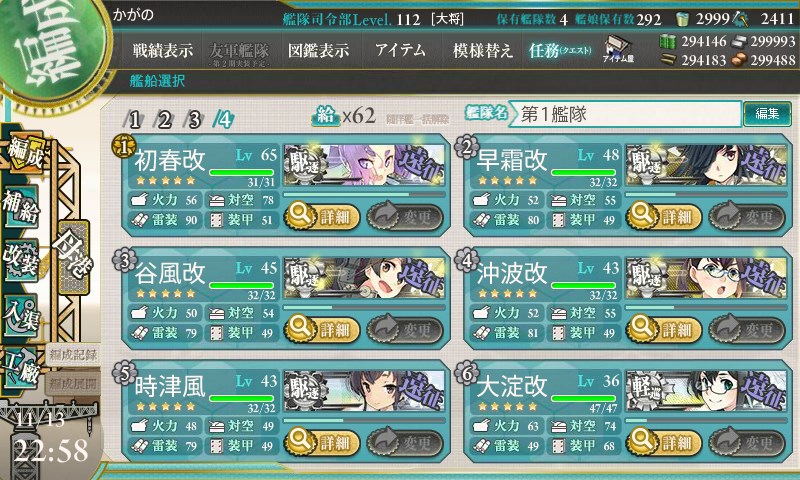Open the 入渠 docking sidebar icon
This screenshot has height=480, width=800.
tap(21, 315)
